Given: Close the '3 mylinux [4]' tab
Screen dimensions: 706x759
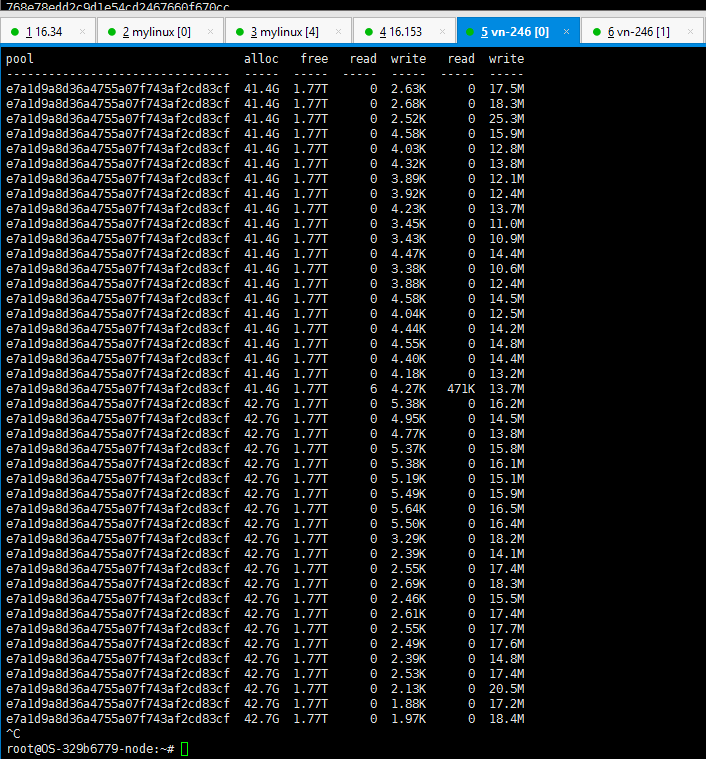Looking at the screenshot, I should coord(338,32).
